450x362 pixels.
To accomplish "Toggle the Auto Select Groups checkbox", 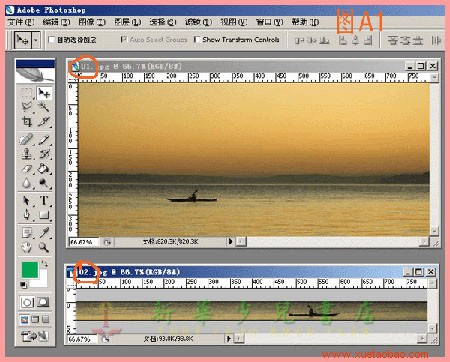I will 124,39.
